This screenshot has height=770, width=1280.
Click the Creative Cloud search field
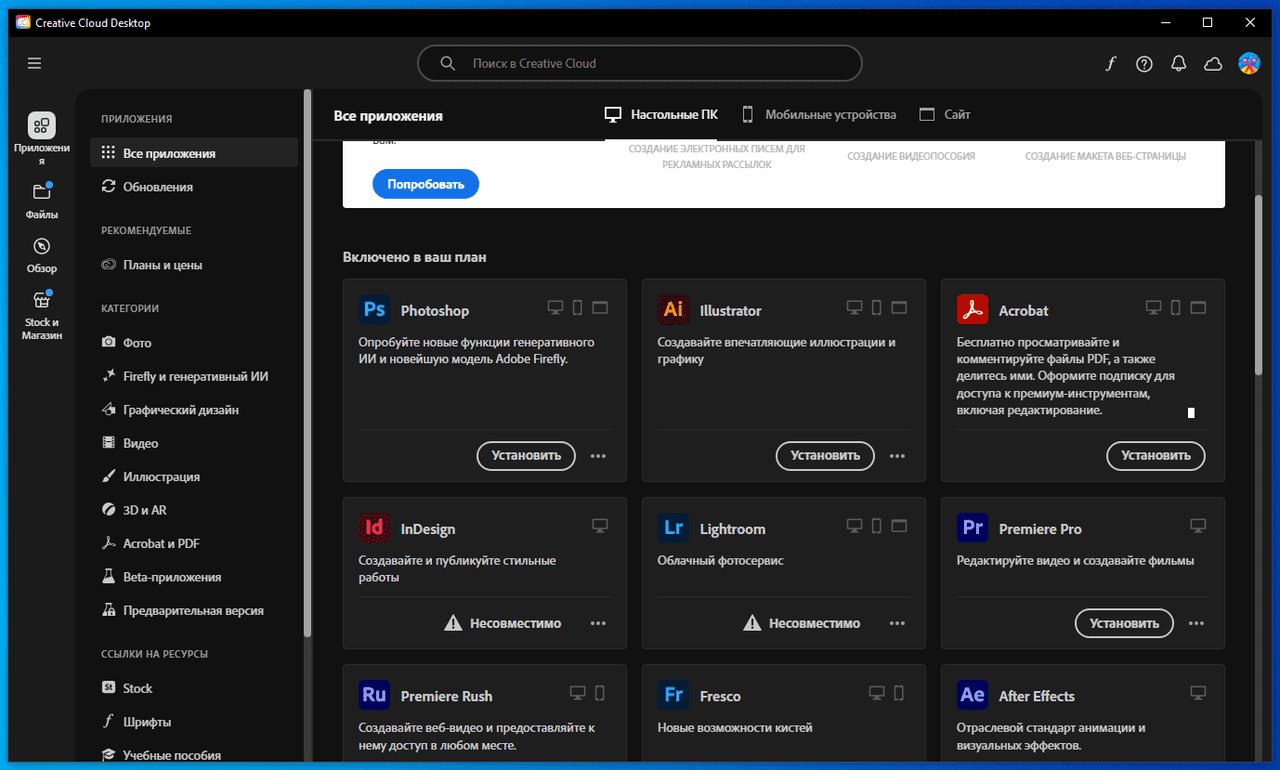pyautogui.click(x=639, y=63)
